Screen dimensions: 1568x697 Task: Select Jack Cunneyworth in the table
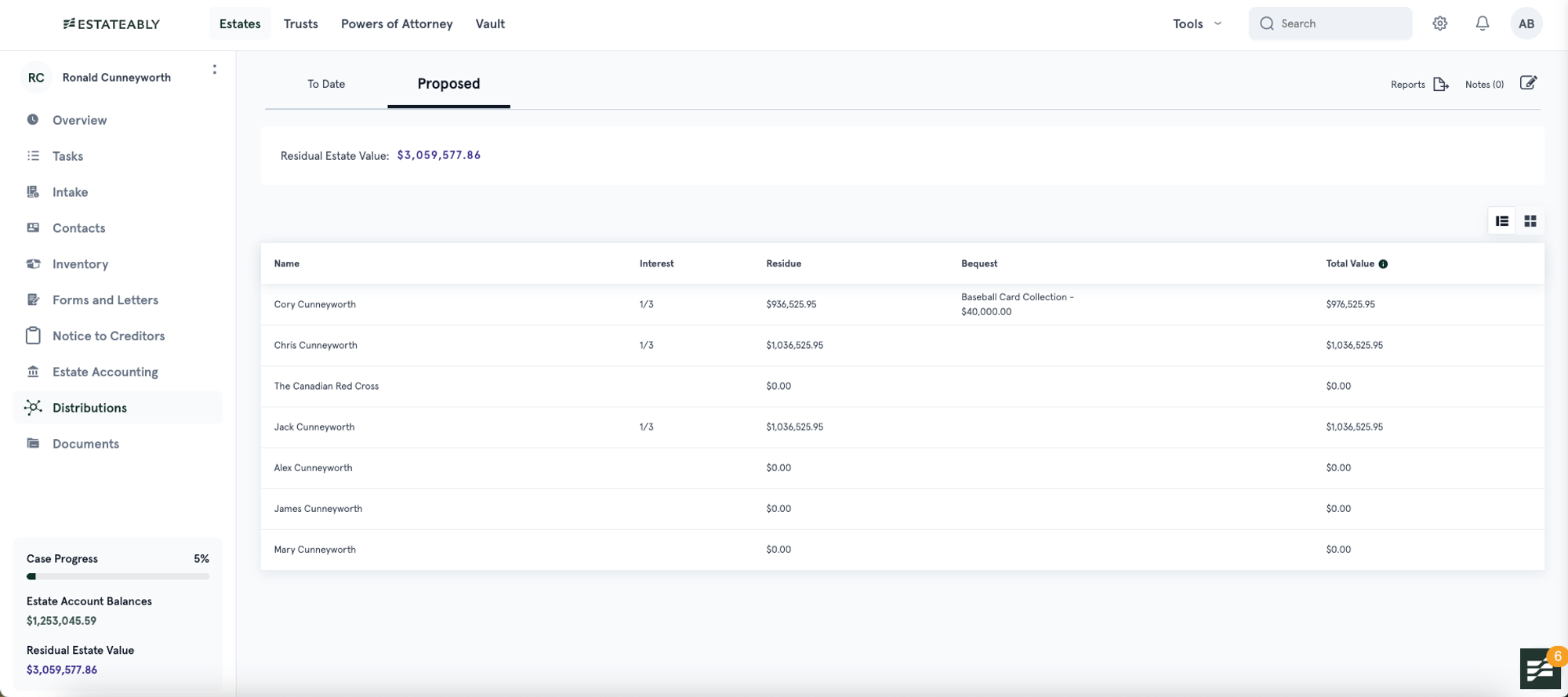tap(314, 427)
